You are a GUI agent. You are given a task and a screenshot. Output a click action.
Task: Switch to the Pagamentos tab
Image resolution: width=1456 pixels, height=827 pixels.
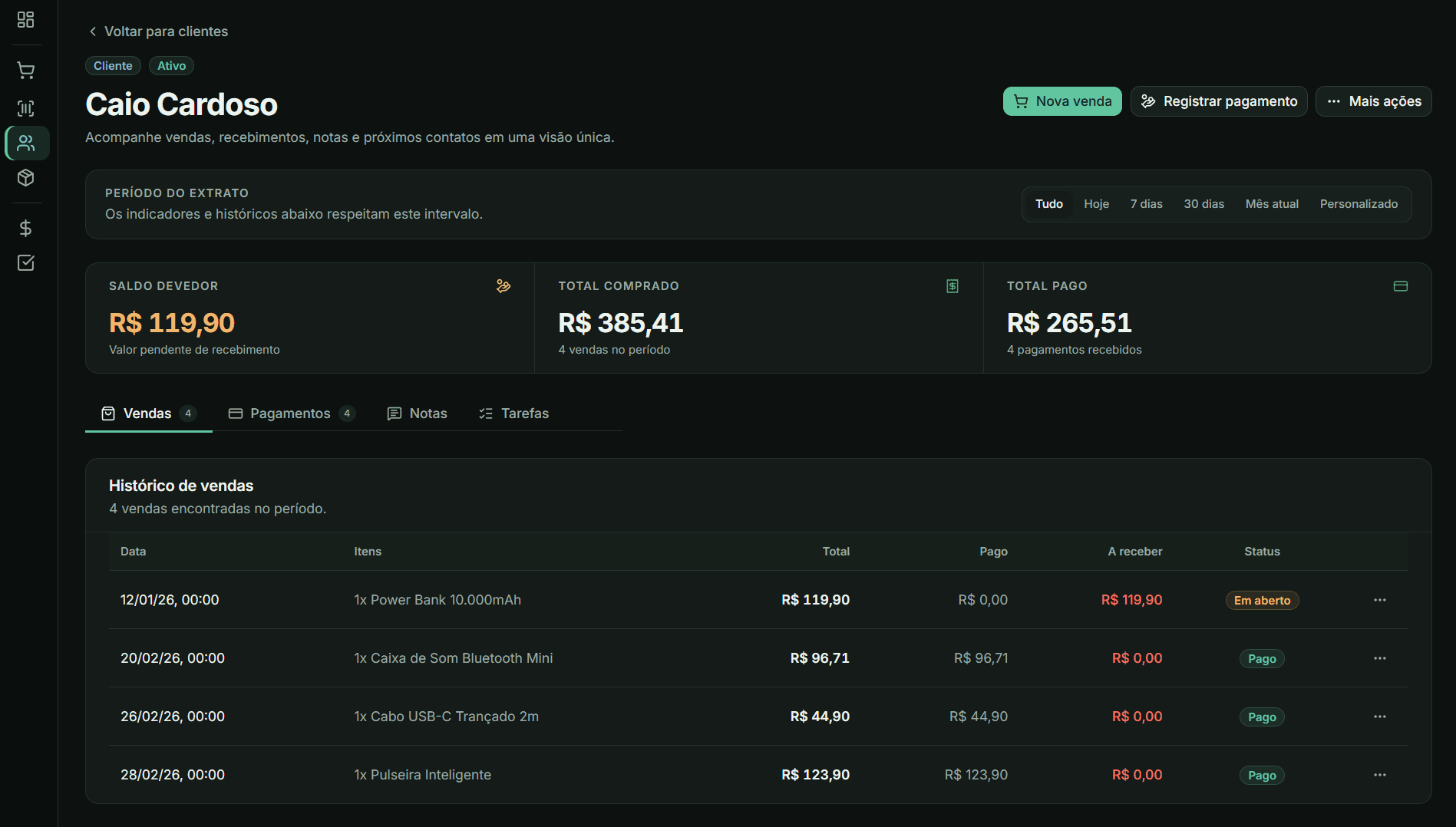(292, 413)
